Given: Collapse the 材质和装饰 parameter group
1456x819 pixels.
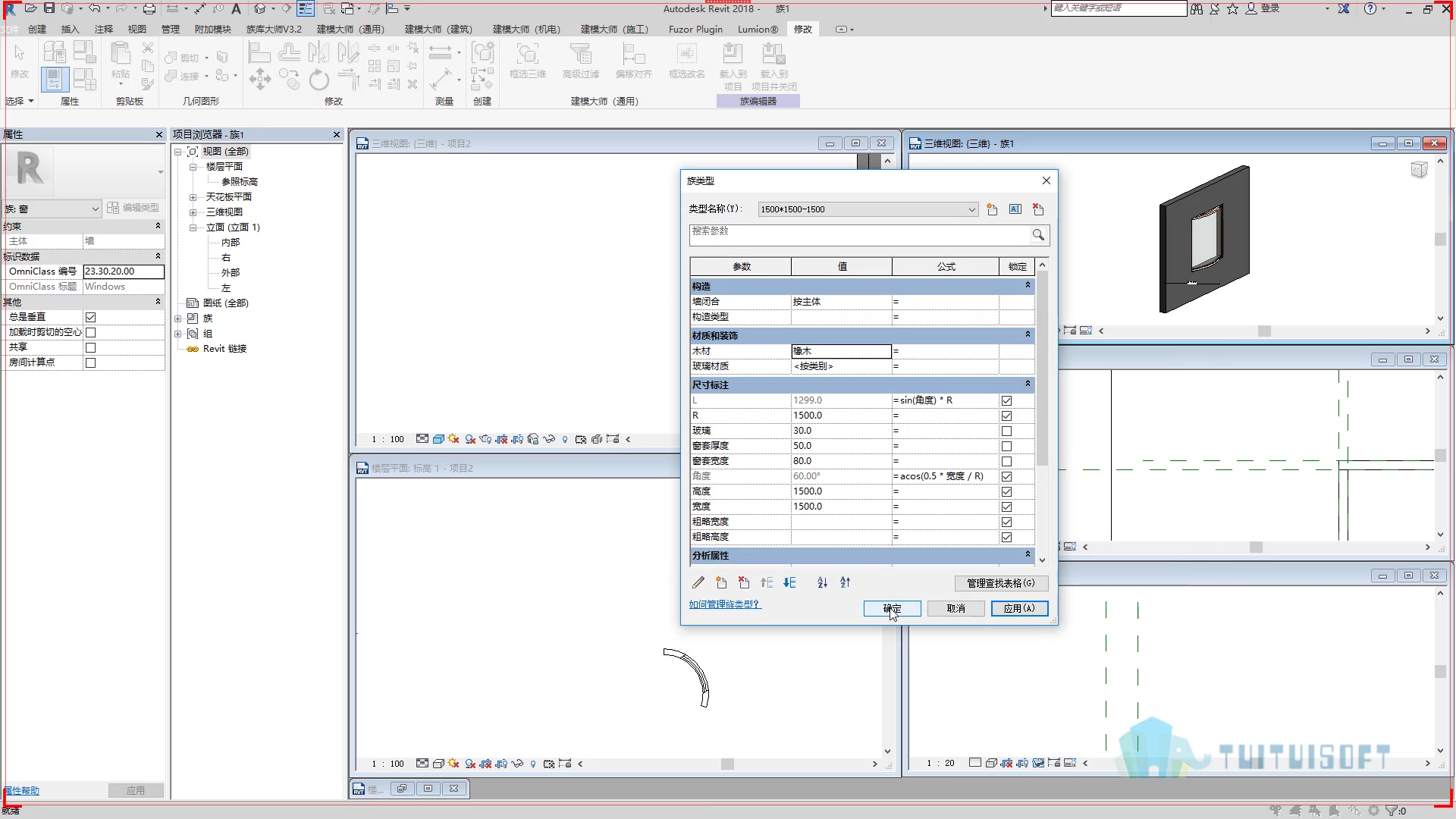Looking at the screenshot, I should [1028, 335].
